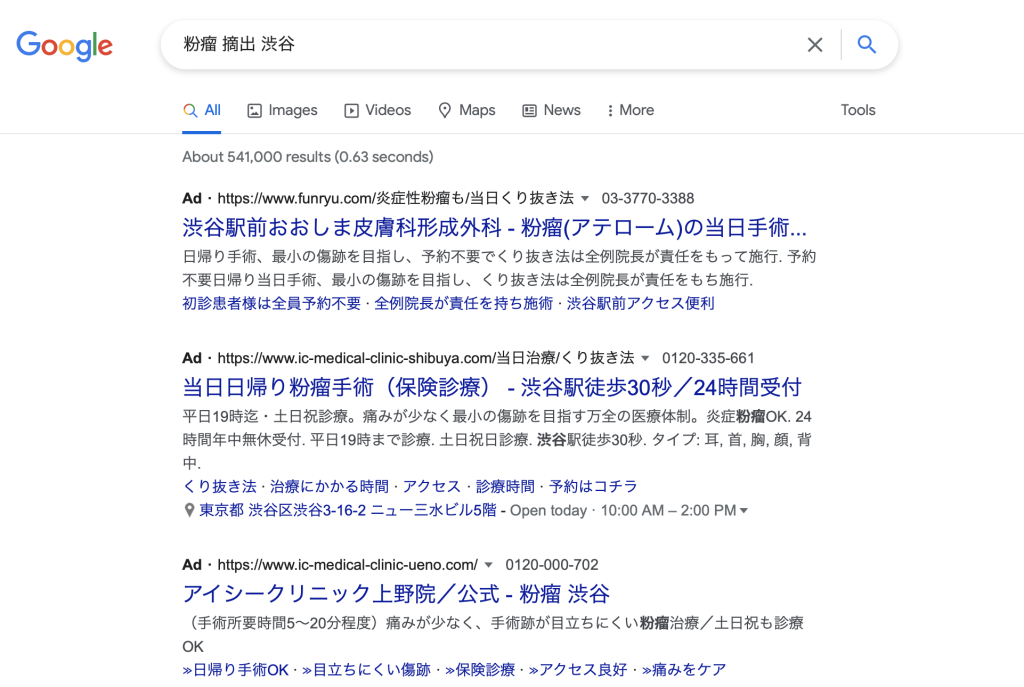1024x687 pixels.
Task: Clear the search box with the X icon
Action: click(x=814, y=44)
